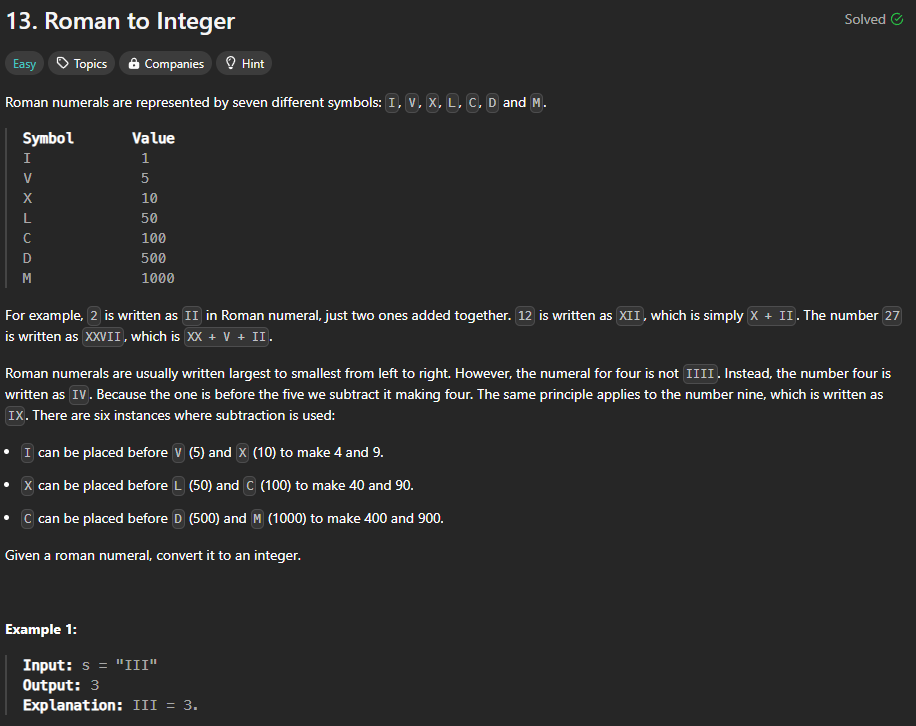Click the tag icon on Topics
This screenshot has height=726, width=916.
[63, 64]
